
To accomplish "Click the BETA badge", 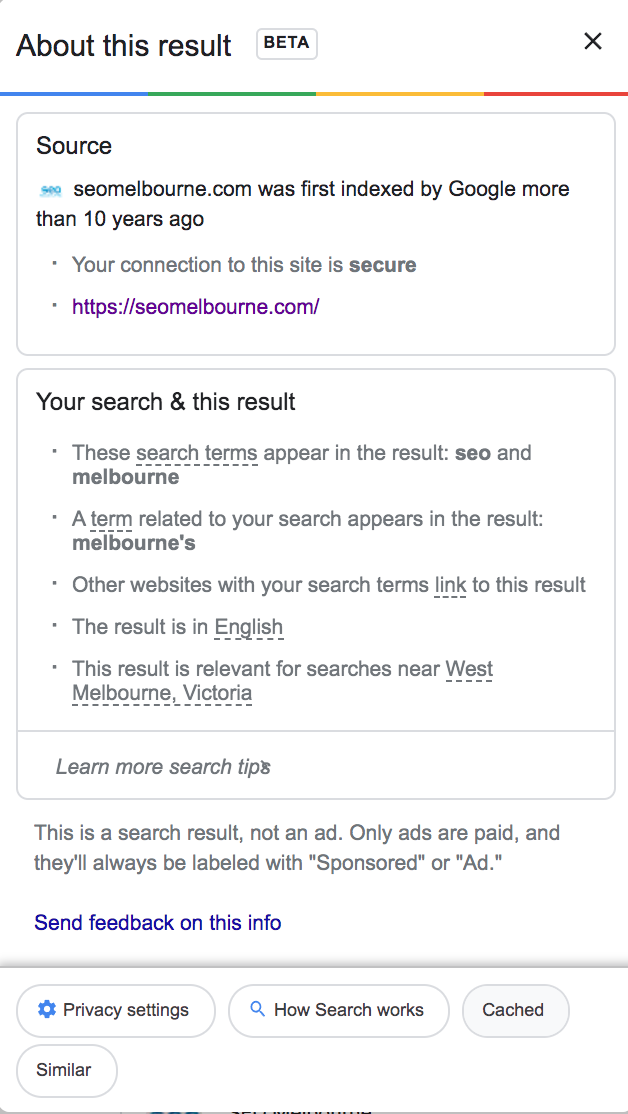I will tap(287, 44).
